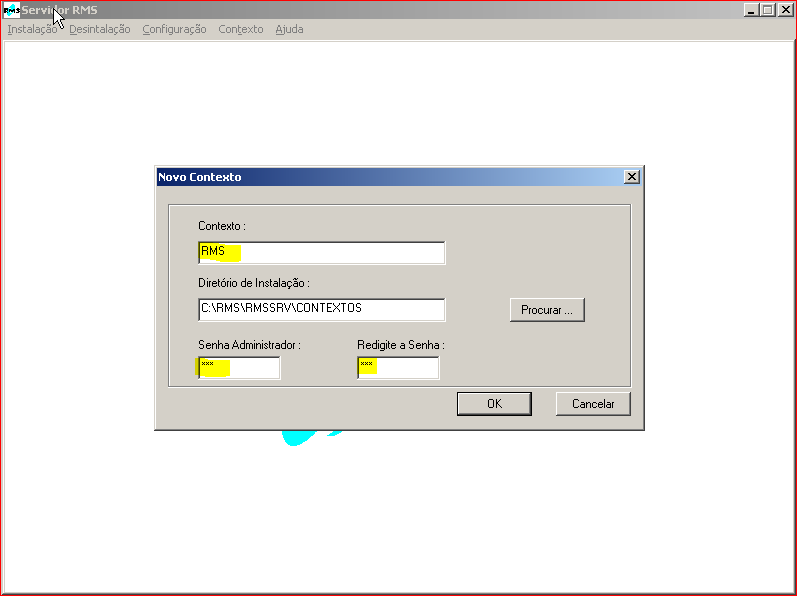Click the 'Contexto :' label
Image resolution: width=797 pixels, height=596 pixels.
pyautogui.click(x=222, y=226)
